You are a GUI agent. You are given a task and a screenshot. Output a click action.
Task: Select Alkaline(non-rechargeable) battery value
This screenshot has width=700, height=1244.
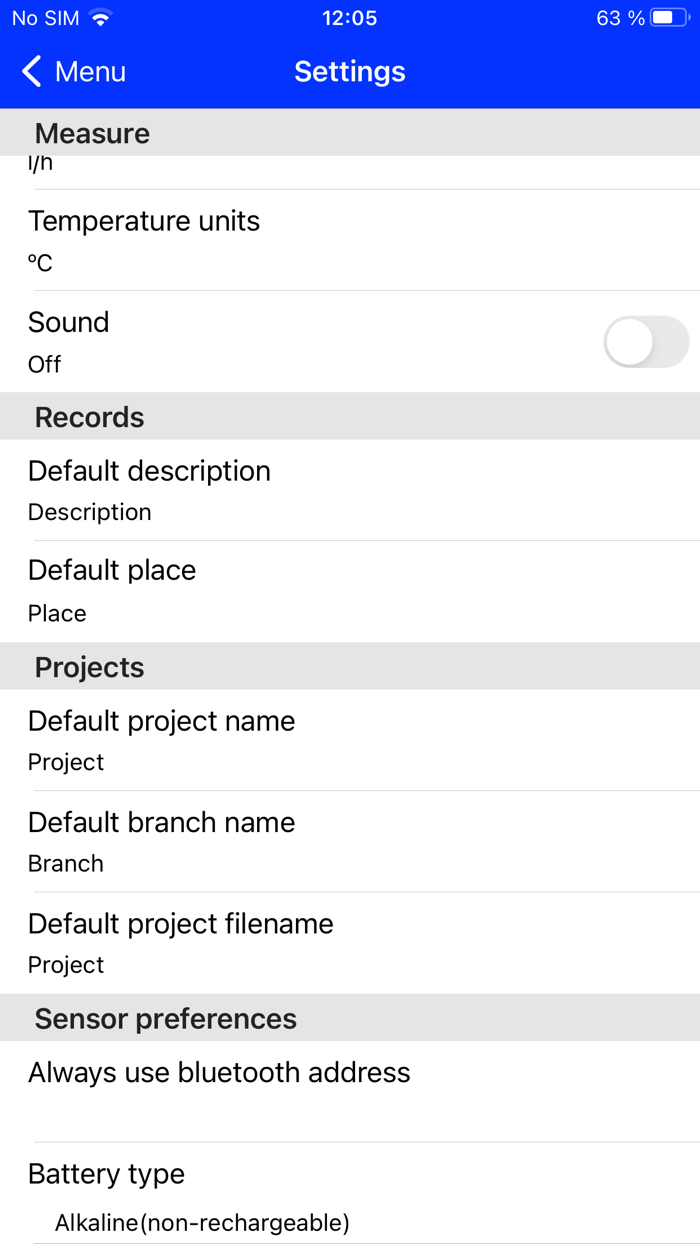pos(202,1222)
